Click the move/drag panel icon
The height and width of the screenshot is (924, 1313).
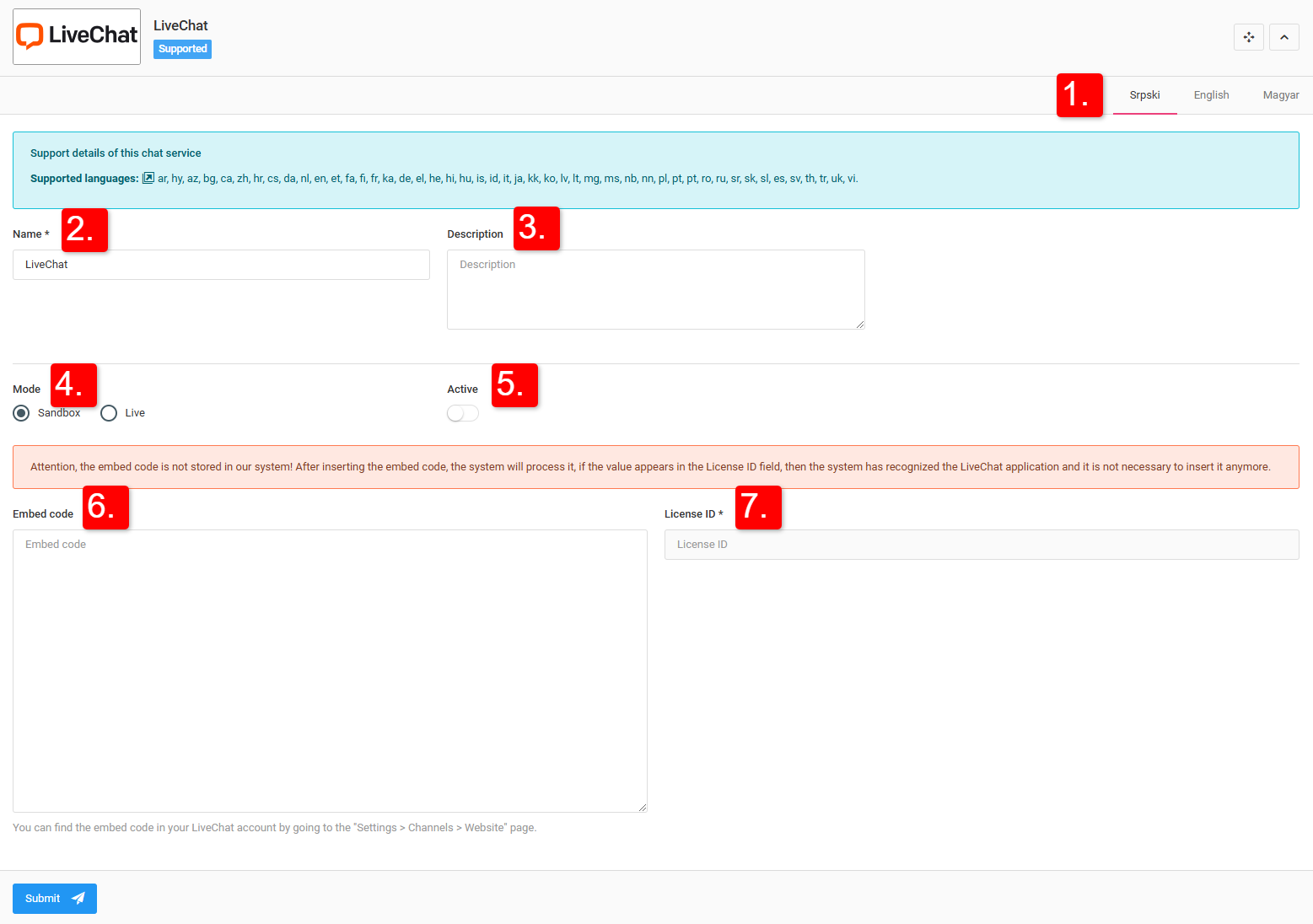click(1248, 37)
